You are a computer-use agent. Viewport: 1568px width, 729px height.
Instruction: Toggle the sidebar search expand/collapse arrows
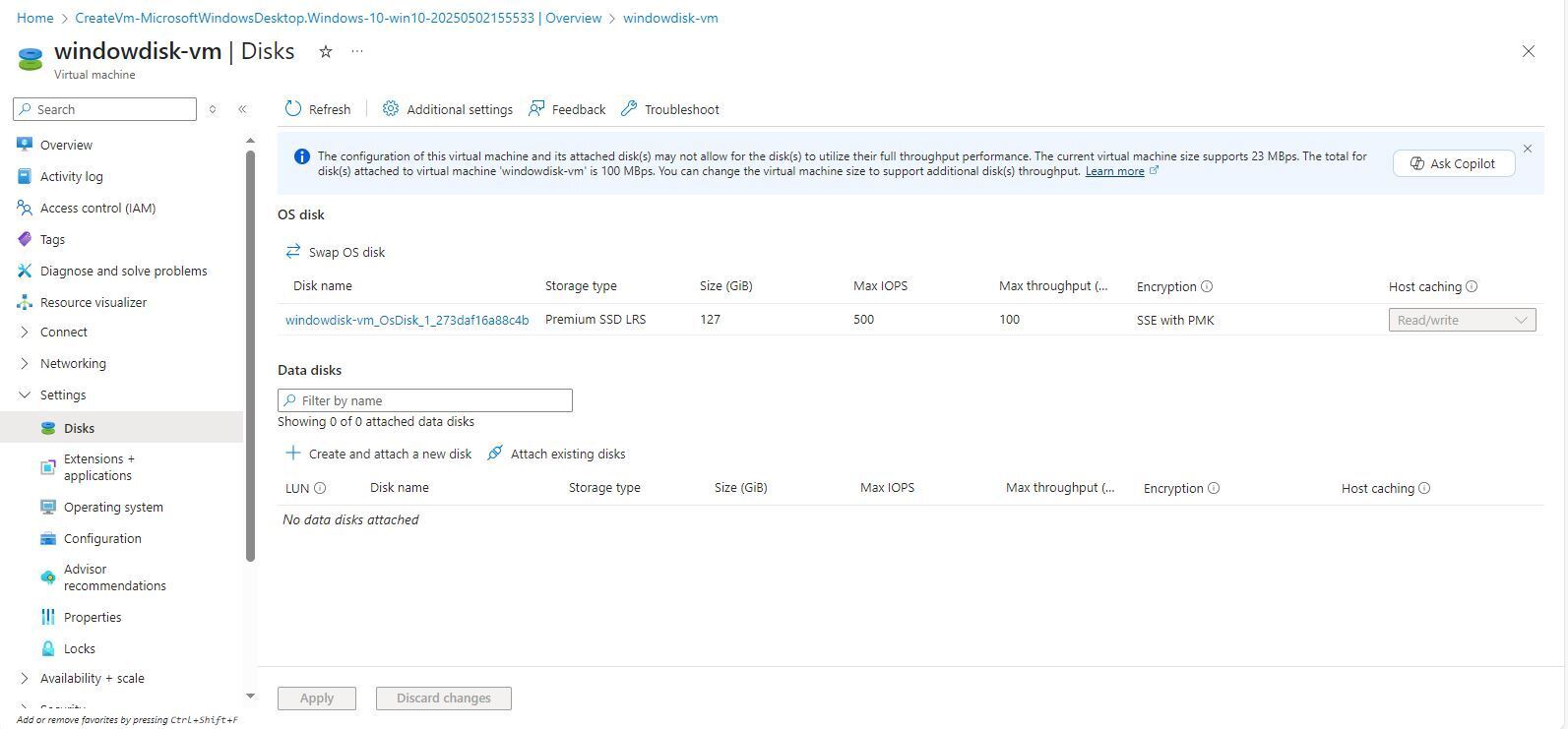pyautogui.click(x=212, y=109)
